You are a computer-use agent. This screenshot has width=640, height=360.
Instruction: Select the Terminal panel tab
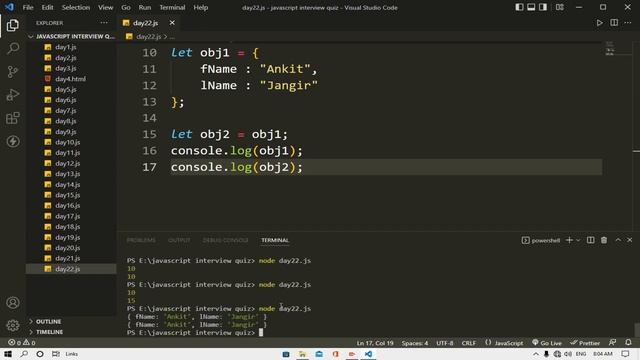tap(275, 240)
